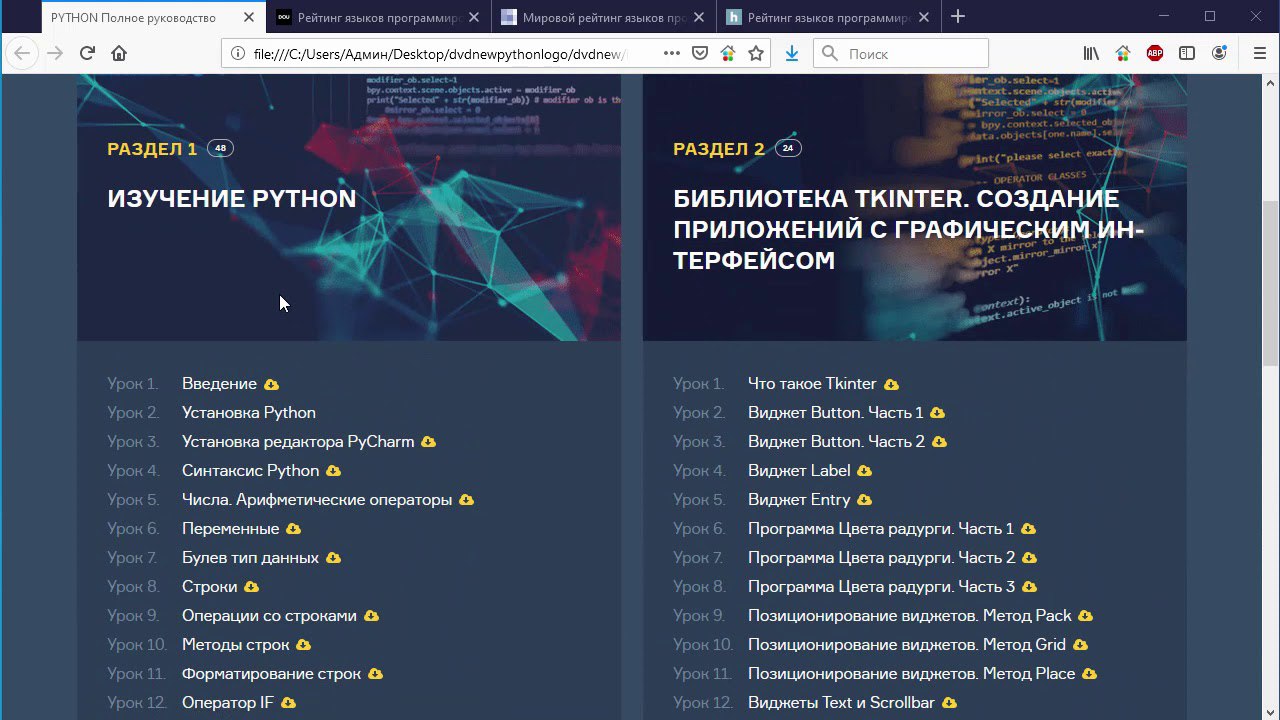Open lesson Форматирование строк
1280x720 pixels.
(271, 674)
